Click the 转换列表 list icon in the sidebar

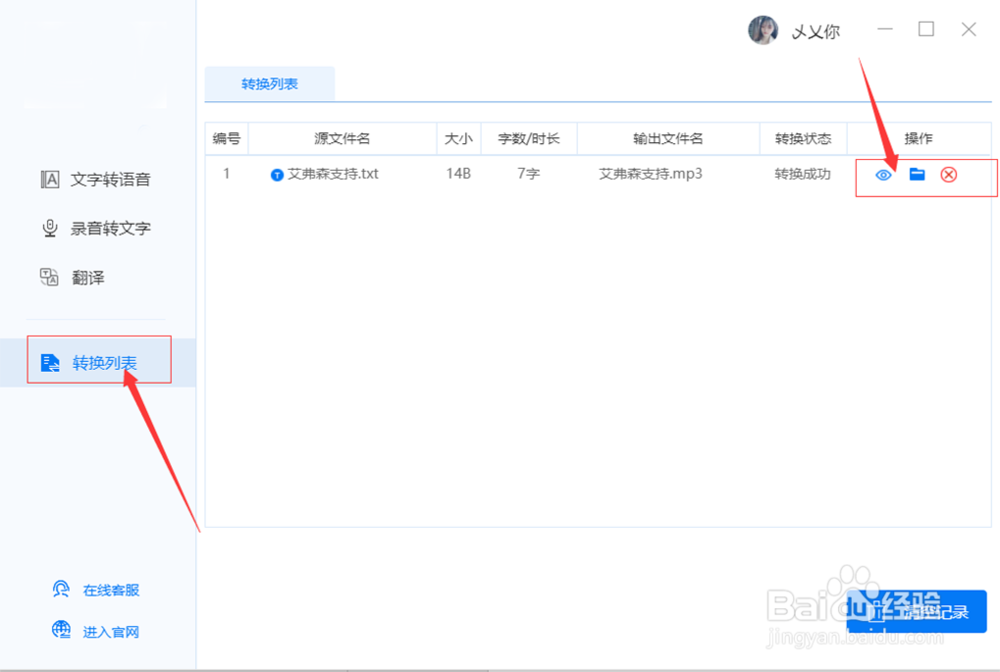coord(51,362)
